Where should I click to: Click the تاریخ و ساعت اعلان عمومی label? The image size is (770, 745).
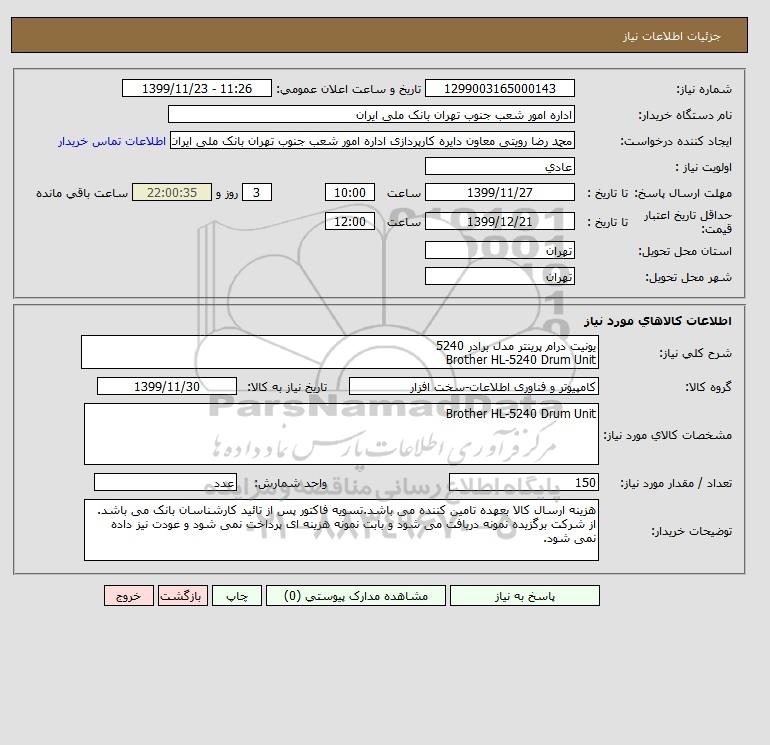click(x=349, y=89)
